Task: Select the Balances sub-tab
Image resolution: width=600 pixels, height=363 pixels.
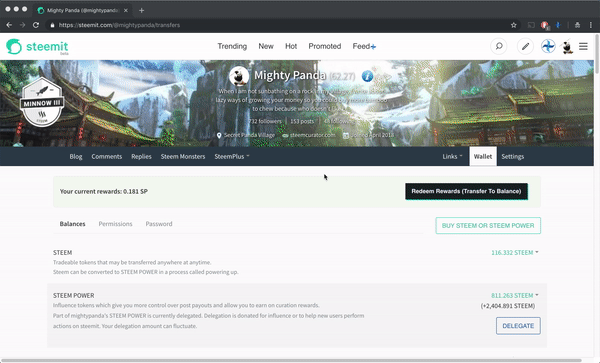Action: [72, 224]
